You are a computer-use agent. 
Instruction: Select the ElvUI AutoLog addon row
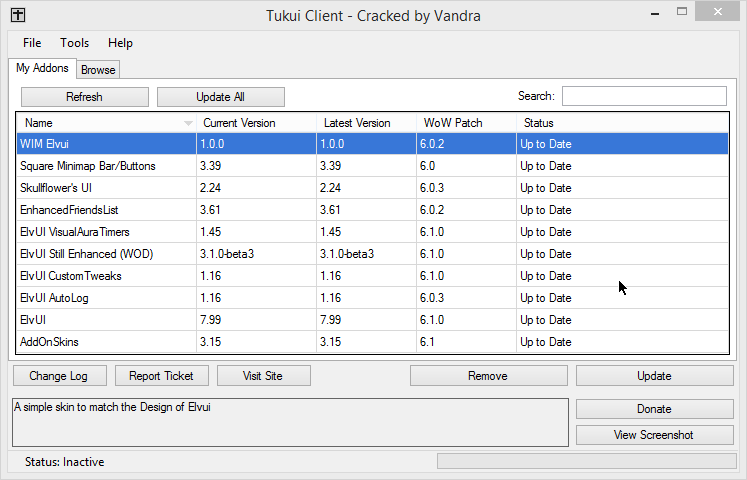(x=106, y=298)
